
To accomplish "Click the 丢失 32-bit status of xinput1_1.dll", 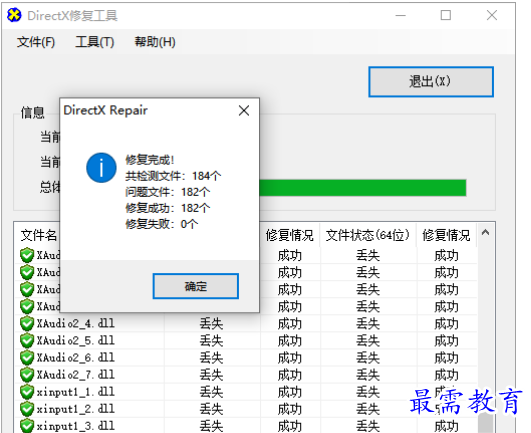I will (211, 392).
